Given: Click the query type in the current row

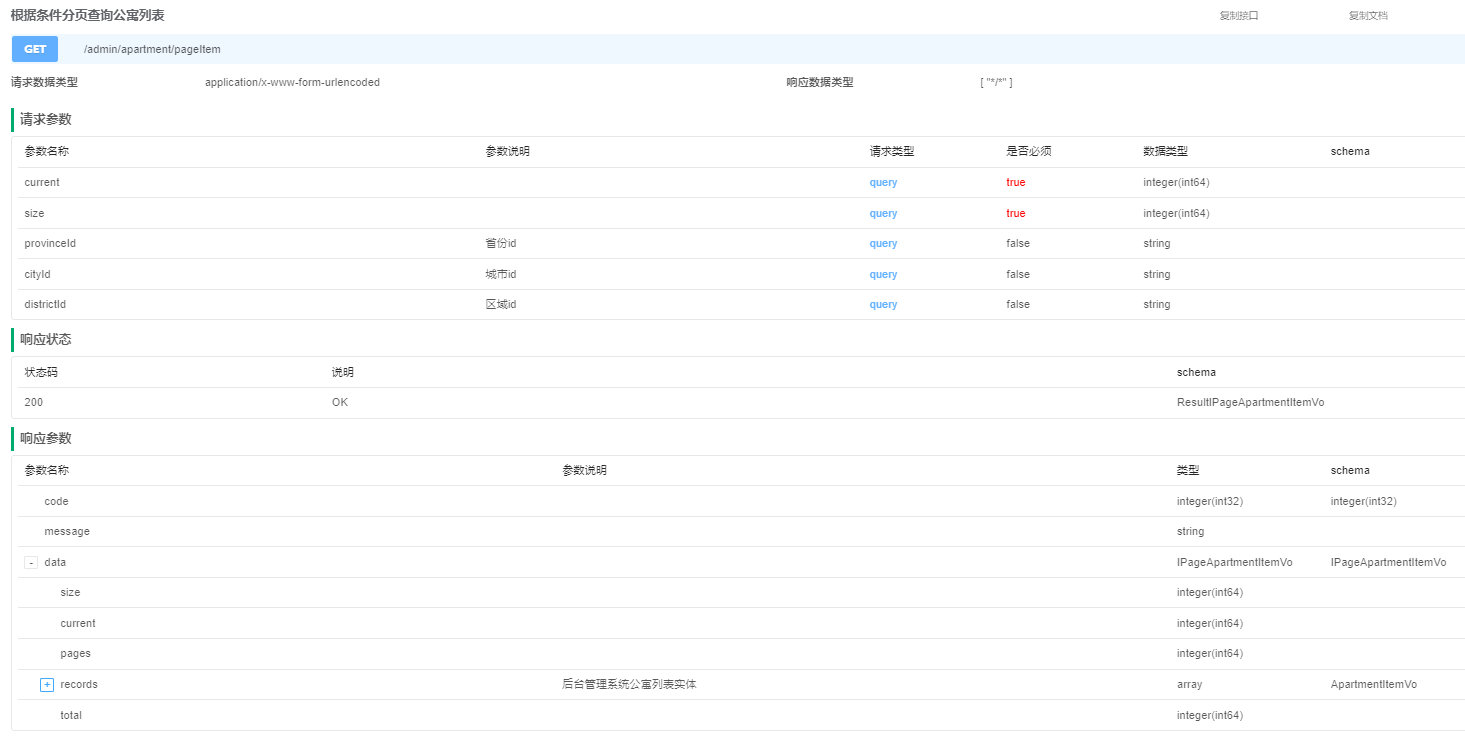Looking at the screenshot, I should pos(883,183).
